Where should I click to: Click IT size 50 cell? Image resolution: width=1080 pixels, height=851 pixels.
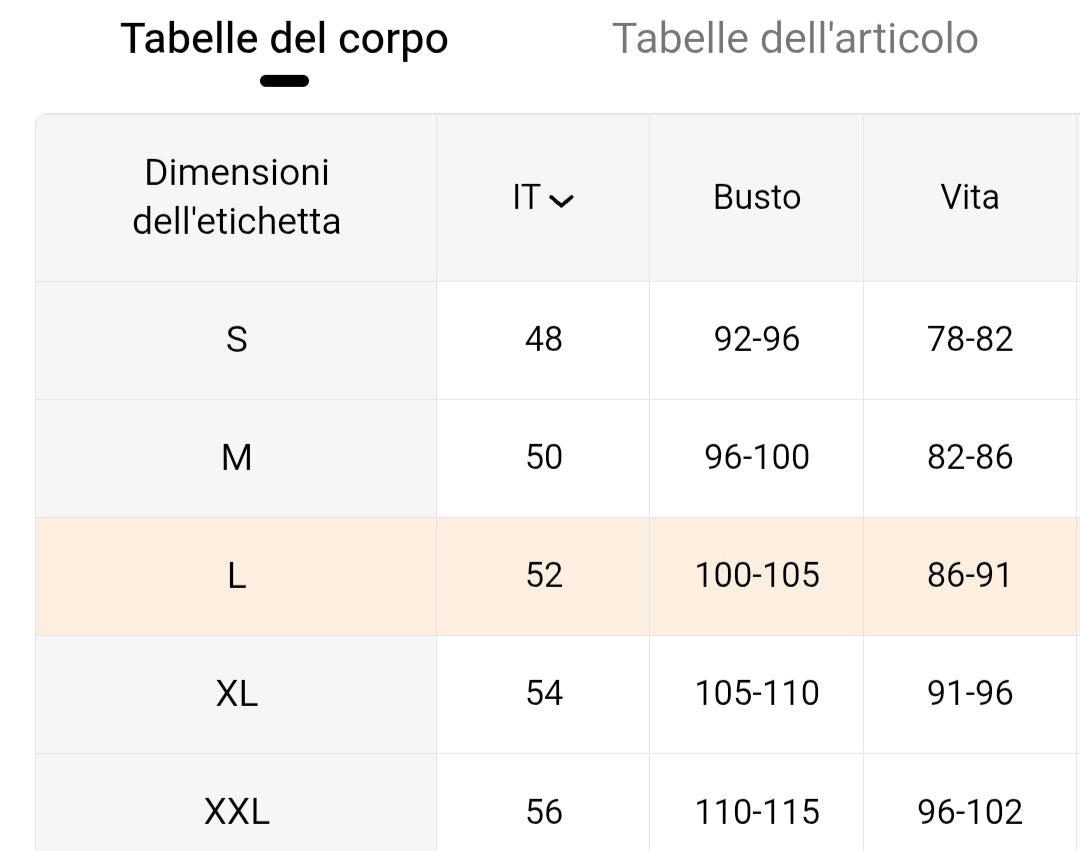pos(543,458)
